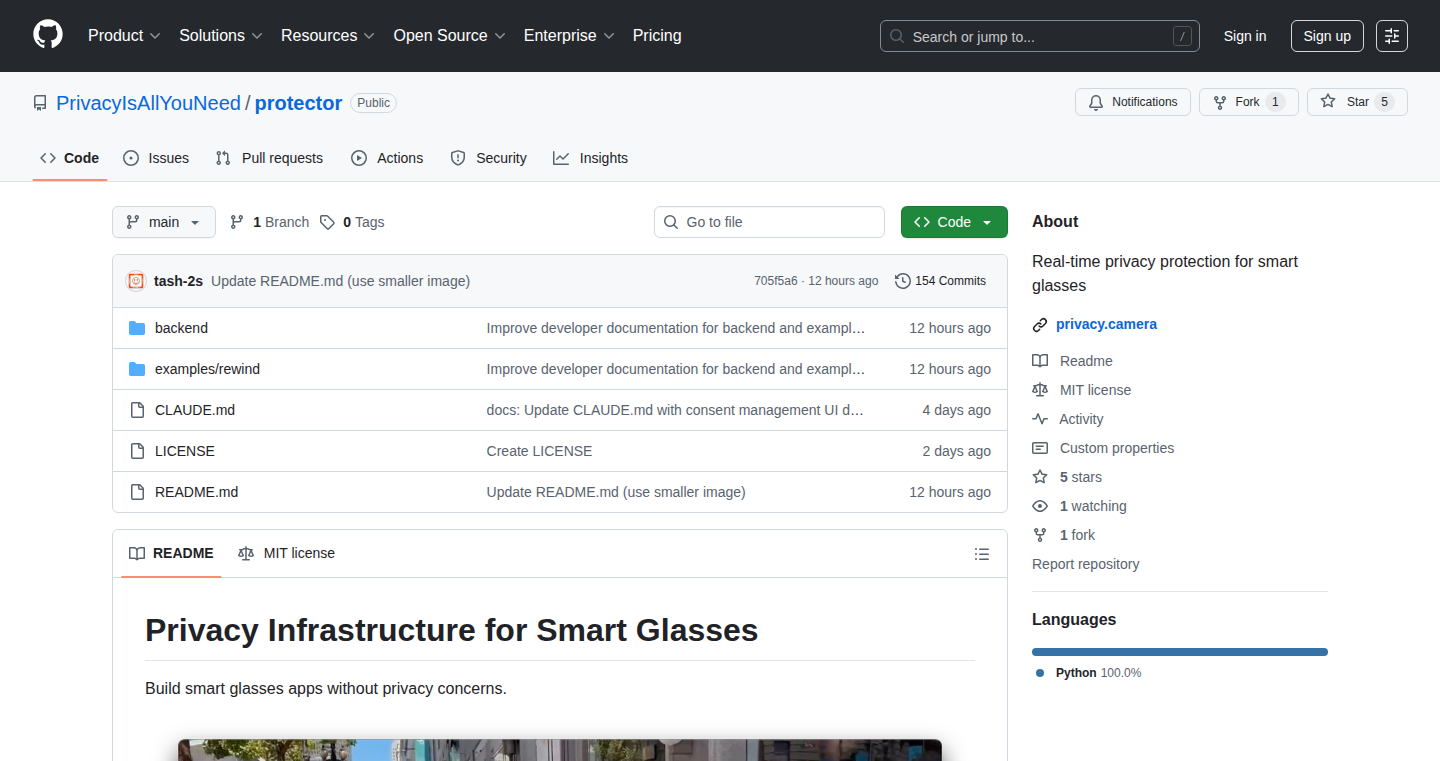Click the tash-2s avatar image

[136, 281]
